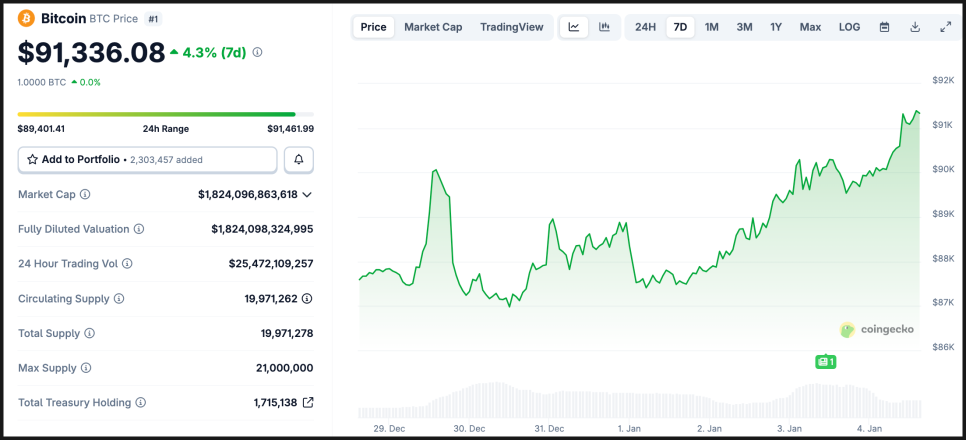Toggle LOG scale on the chart
The width and height of the screenshot is (966, 440).
(x=849, y=27)
